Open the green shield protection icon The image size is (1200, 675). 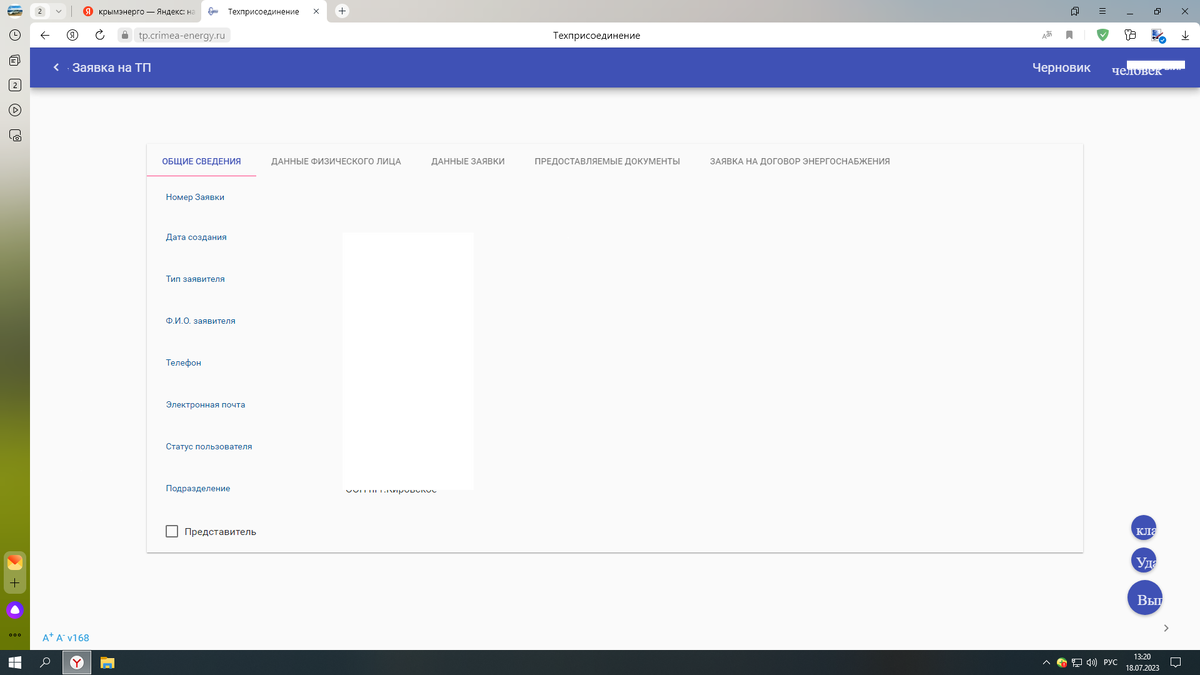1103,35
